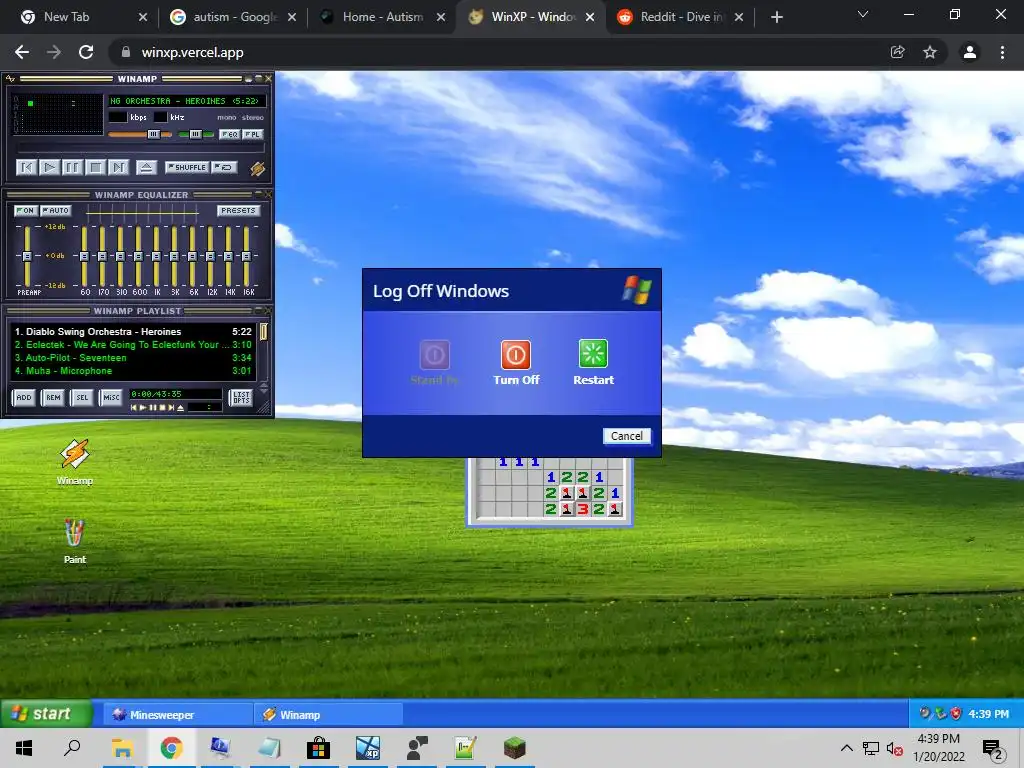Click the Winamp eject/open file button

[146, 168]
